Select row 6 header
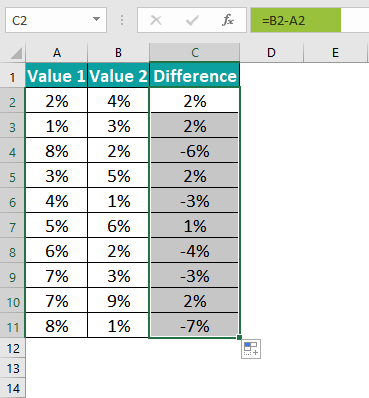Viewport: 369px width, 398px height. [x=13, y=202]
